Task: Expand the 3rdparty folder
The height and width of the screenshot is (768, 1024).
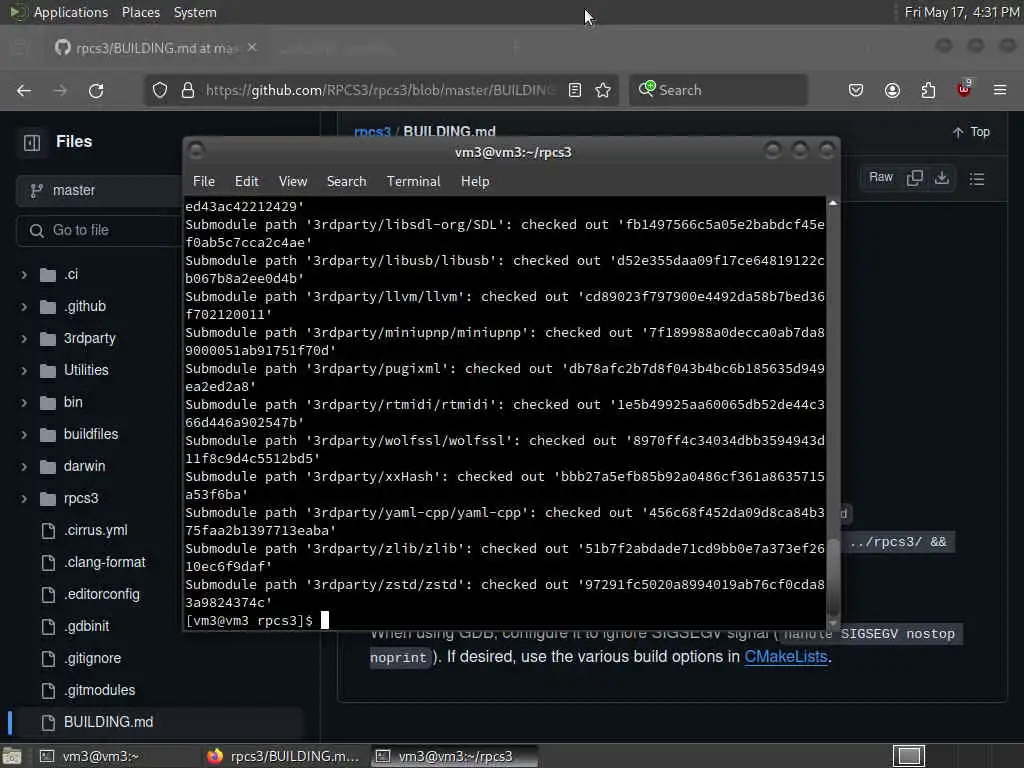Action: point(24,339)
